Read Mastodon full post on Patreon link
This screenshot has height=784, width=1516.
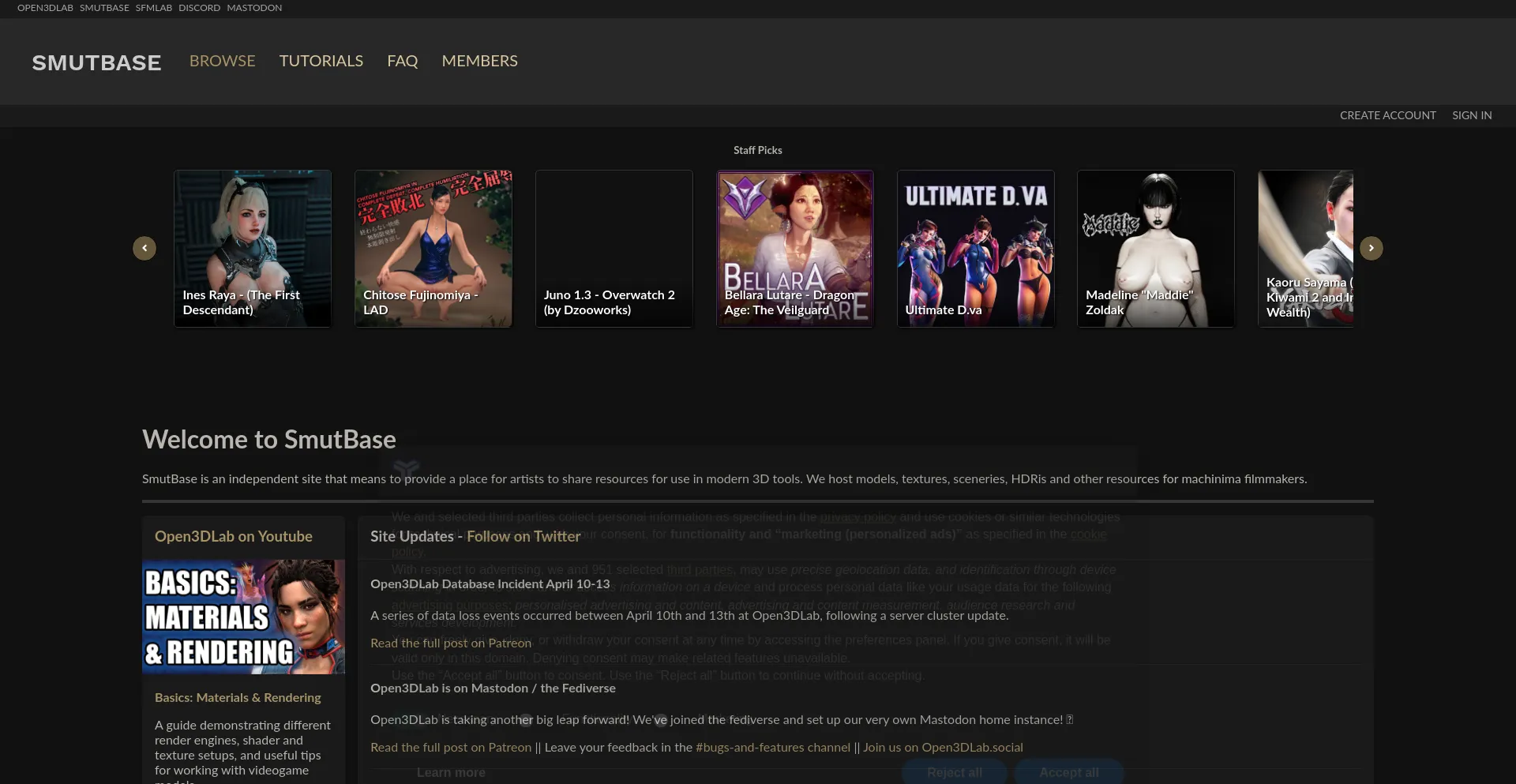click(451, 747)
